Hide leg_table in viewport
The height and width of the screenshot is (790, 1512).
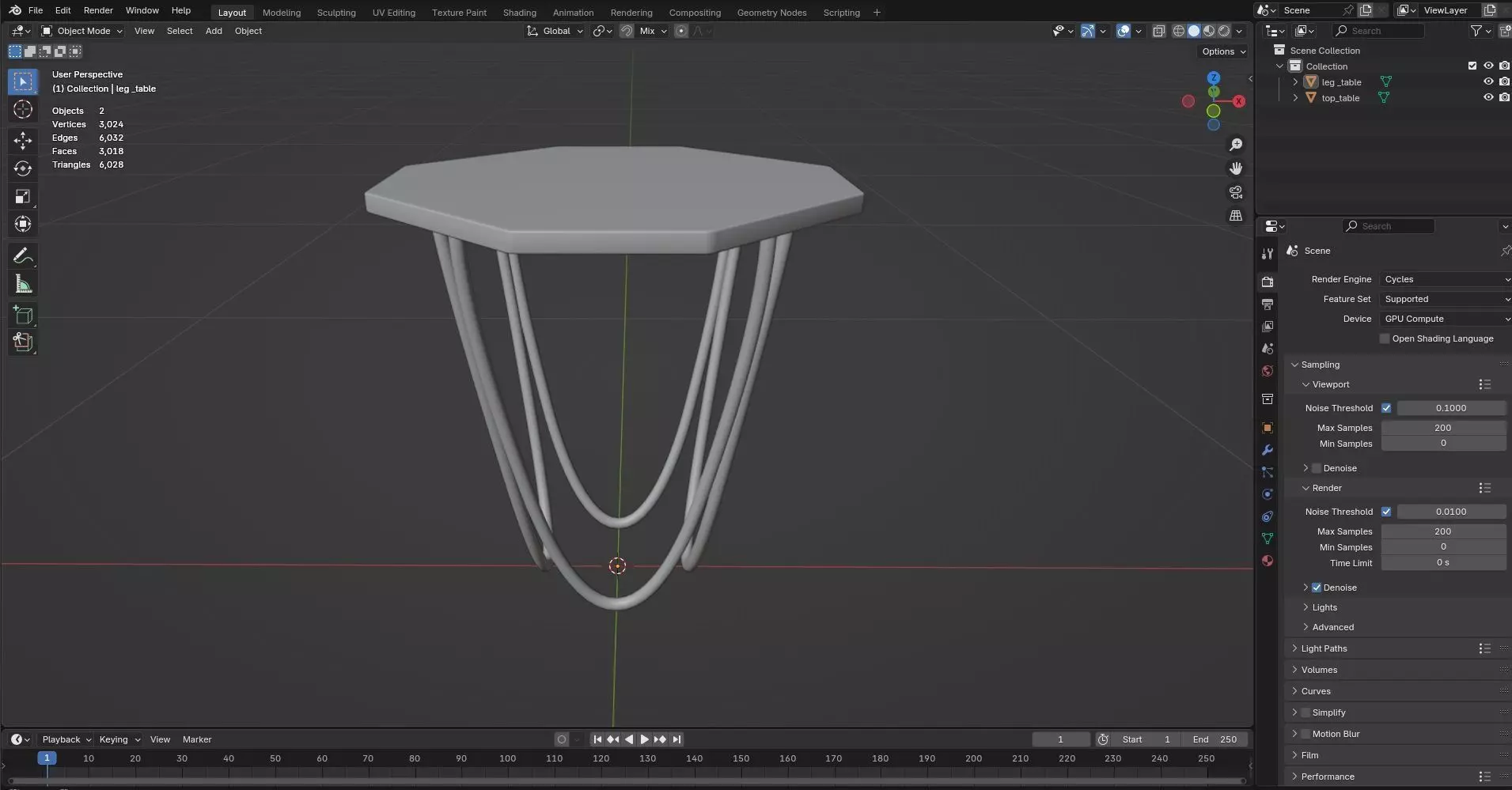[x=1487, y=82]
